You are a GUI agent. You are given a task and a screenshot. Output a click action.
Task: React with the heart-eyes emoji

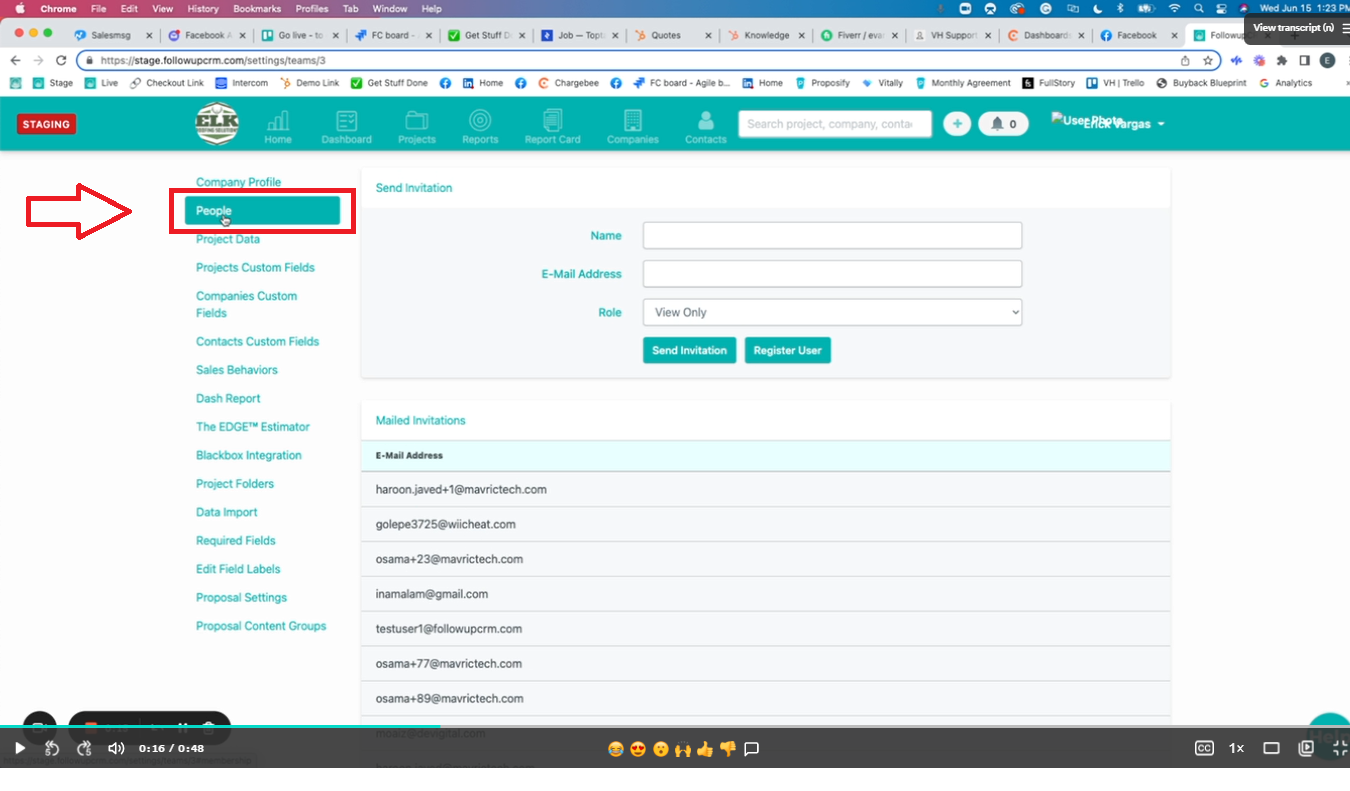point(638,749)
